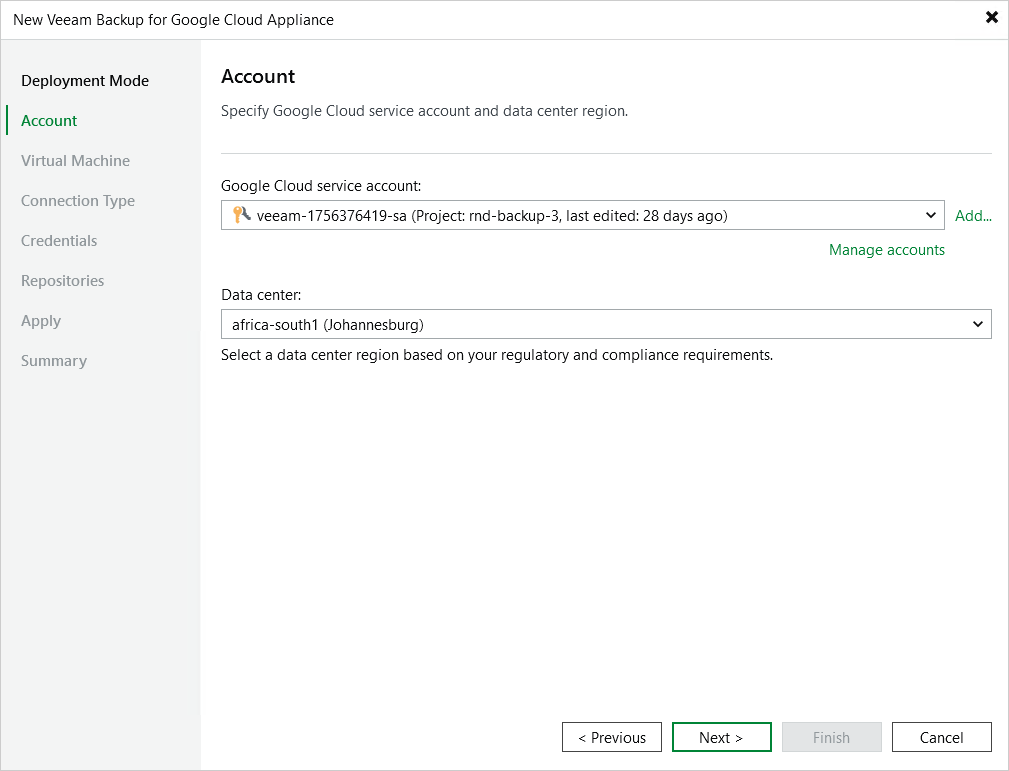The width and height of the screenshot is (1009, 771).
Task: Click the Account page heading
Action: coord(258,77)
